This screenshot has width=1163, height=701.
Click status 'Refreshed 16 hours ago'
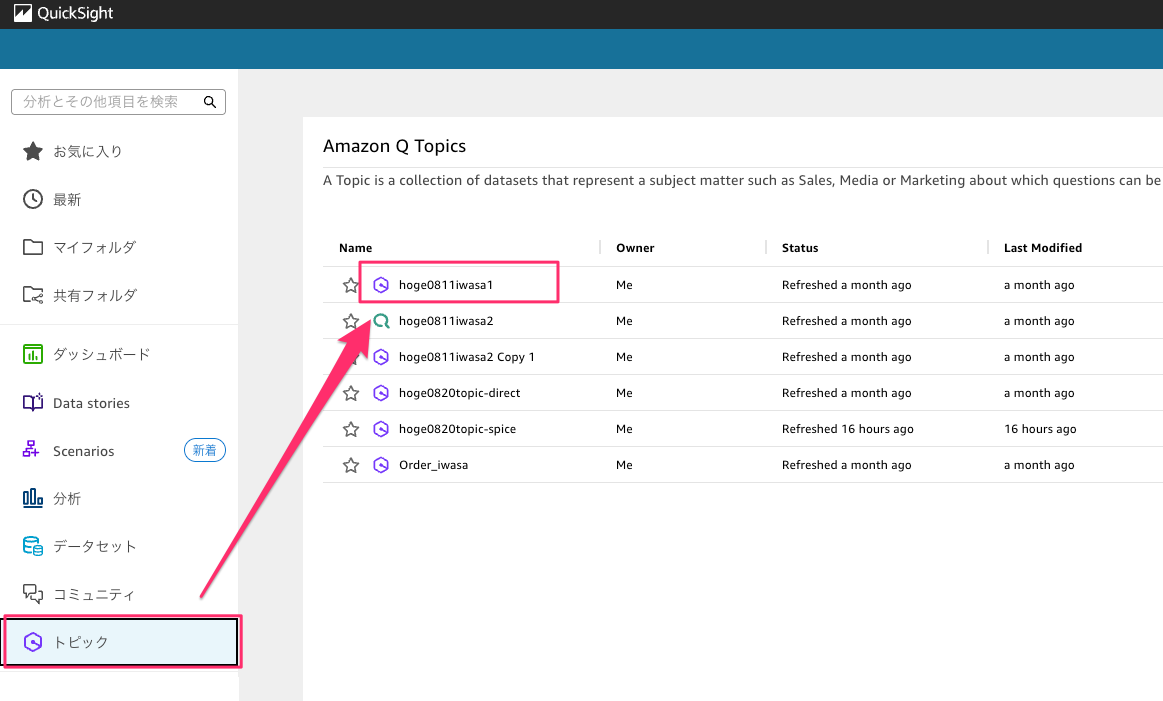pos(847,429)
